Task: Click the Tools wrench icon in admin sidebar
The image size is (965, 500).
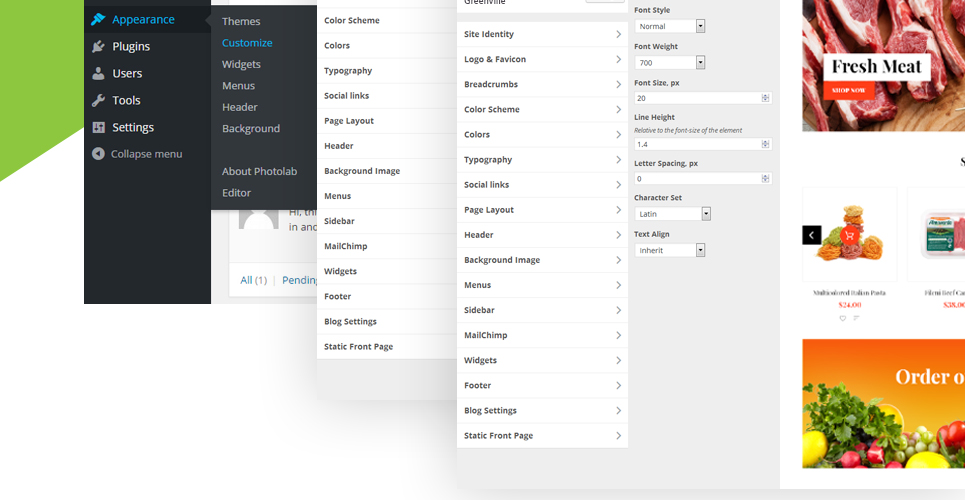Action: click(x=98, y=100)
